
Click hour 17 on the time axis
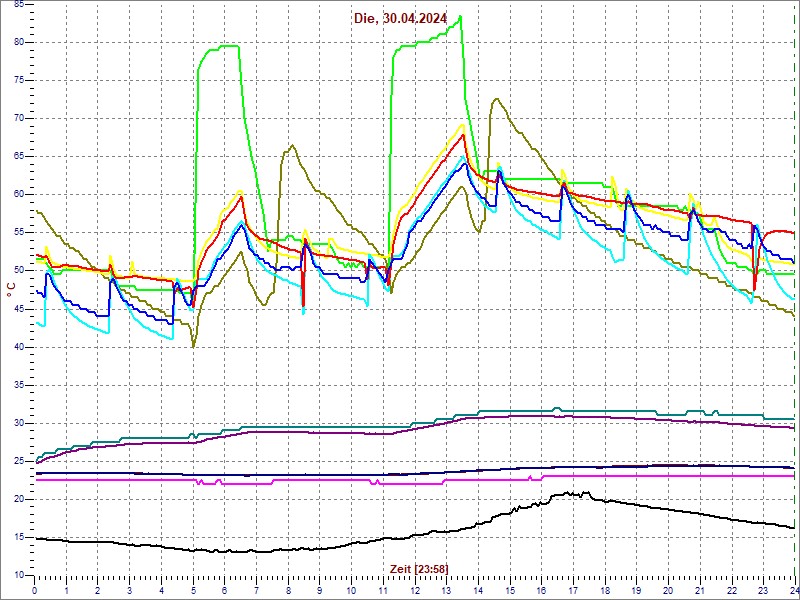pos(573,590)
